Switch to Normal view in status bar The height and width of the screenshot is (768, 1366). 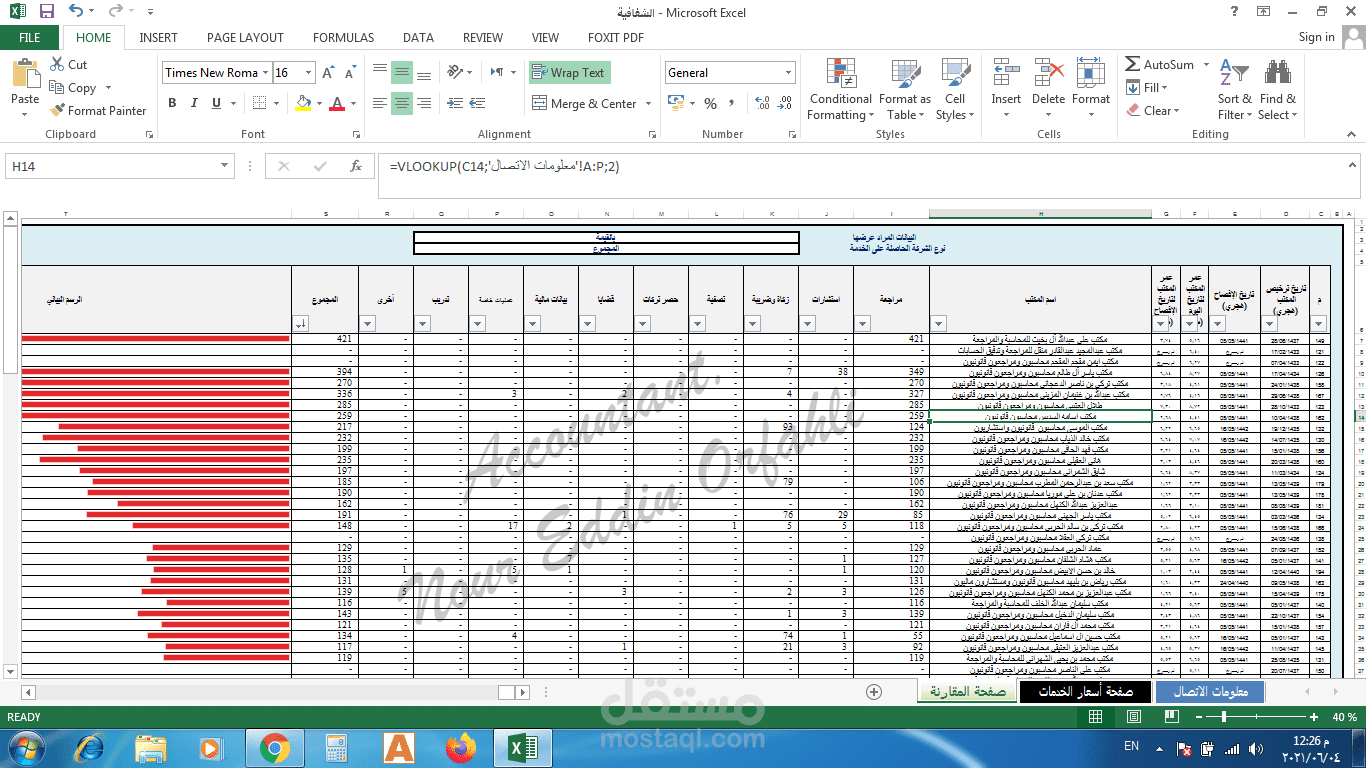tap(1096, 718)
